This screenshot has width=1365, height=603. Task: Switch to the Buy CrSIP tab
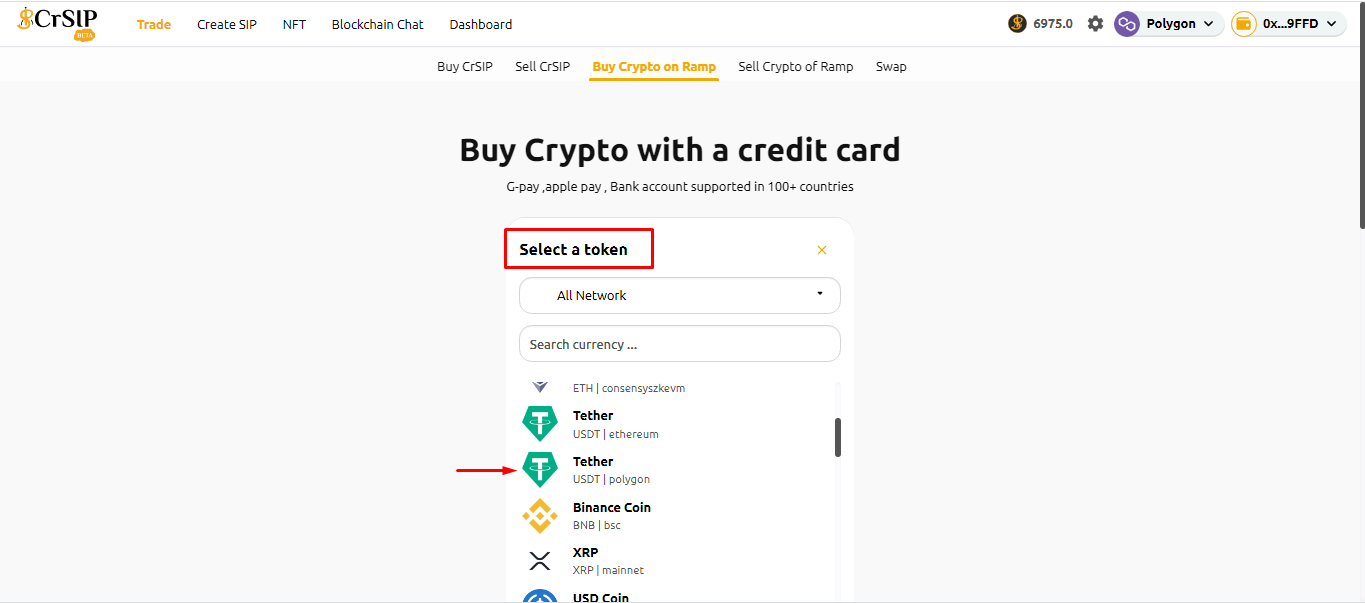click(465, 67)
